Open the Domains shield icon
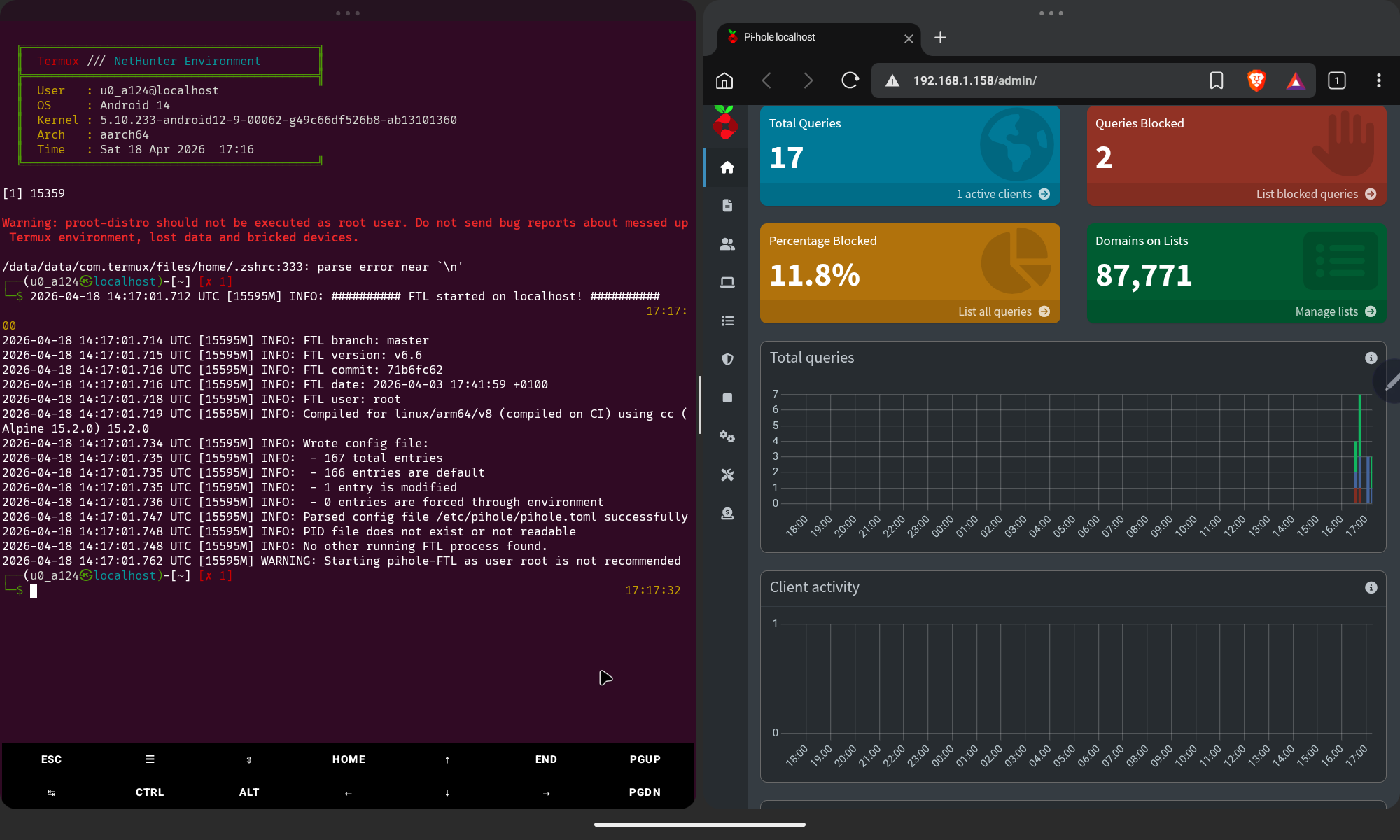The image size is (1400, 840). pyautogui.click(x=727, y=359)
